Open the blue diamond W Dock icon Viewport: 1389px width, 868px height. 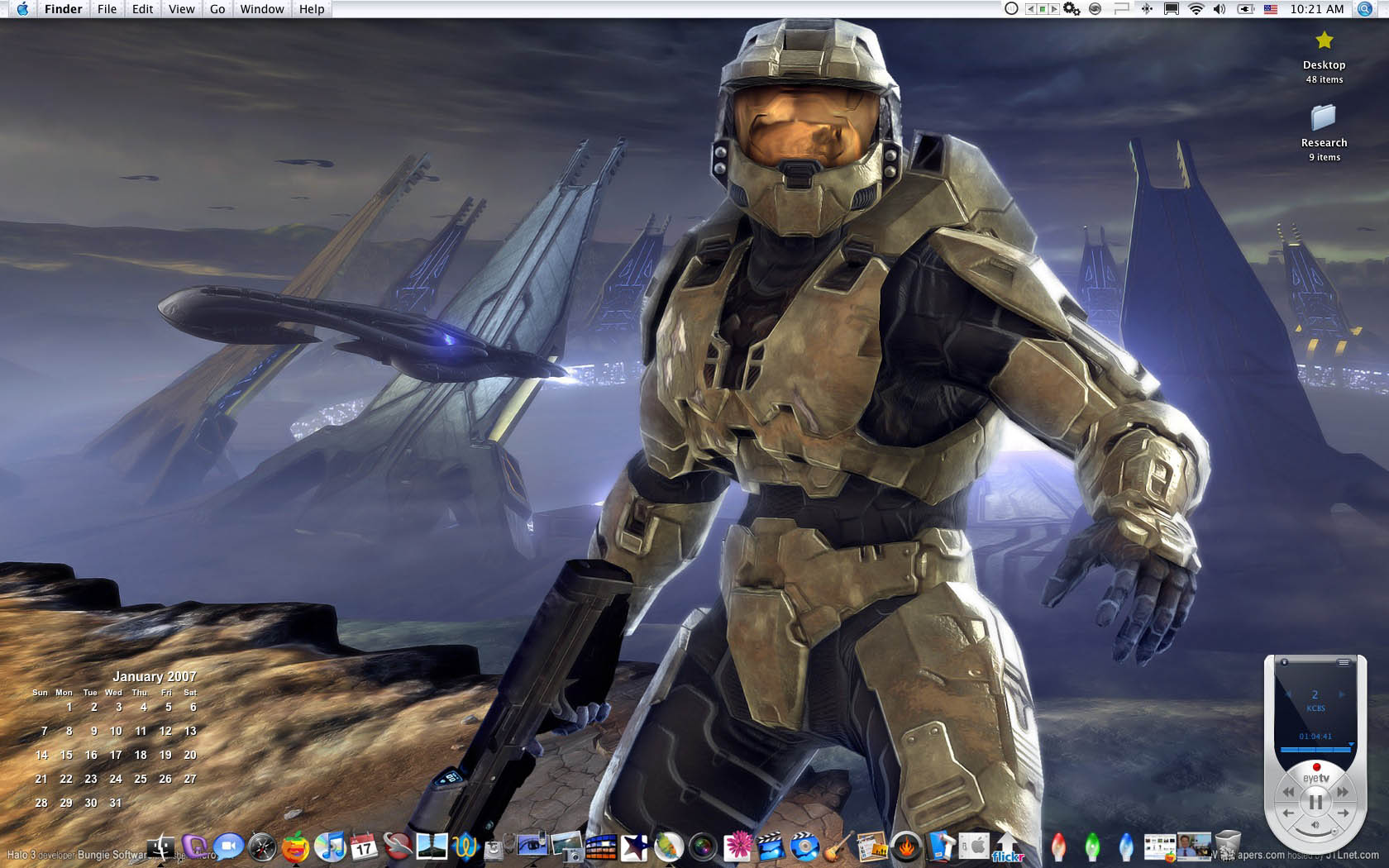[465, 846]
